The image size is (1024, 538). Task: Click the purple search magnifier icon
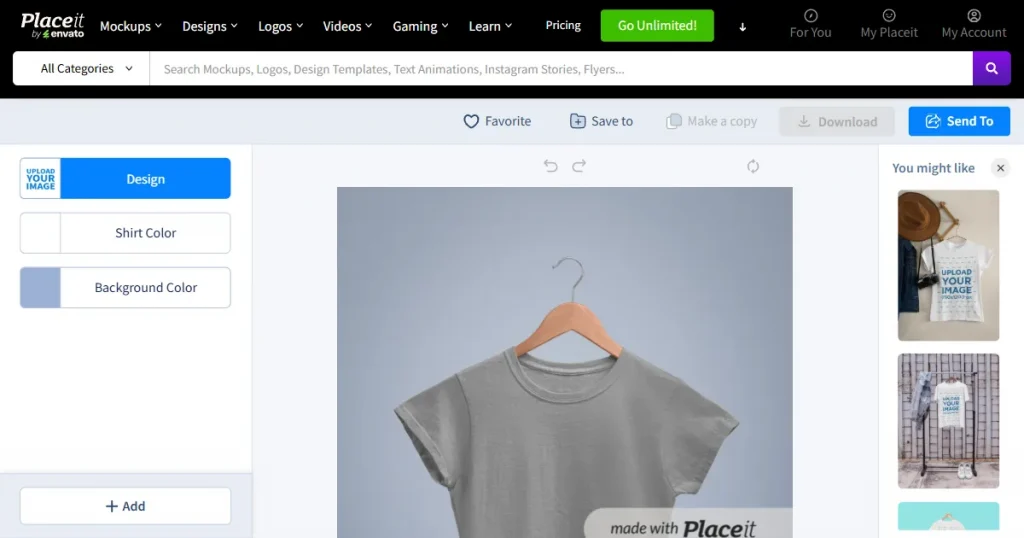991,69
